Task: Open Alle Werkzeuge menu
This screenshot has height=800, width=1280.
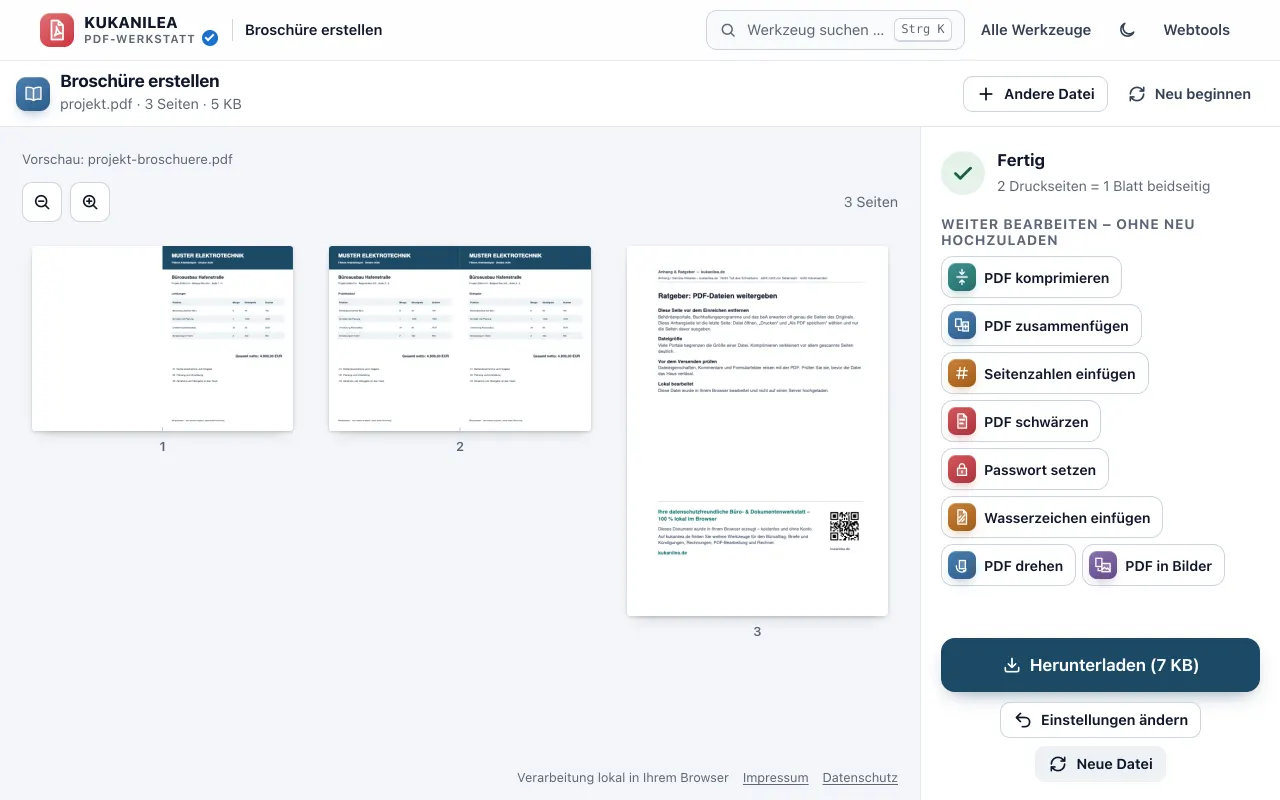Action: coord(1036,30)
